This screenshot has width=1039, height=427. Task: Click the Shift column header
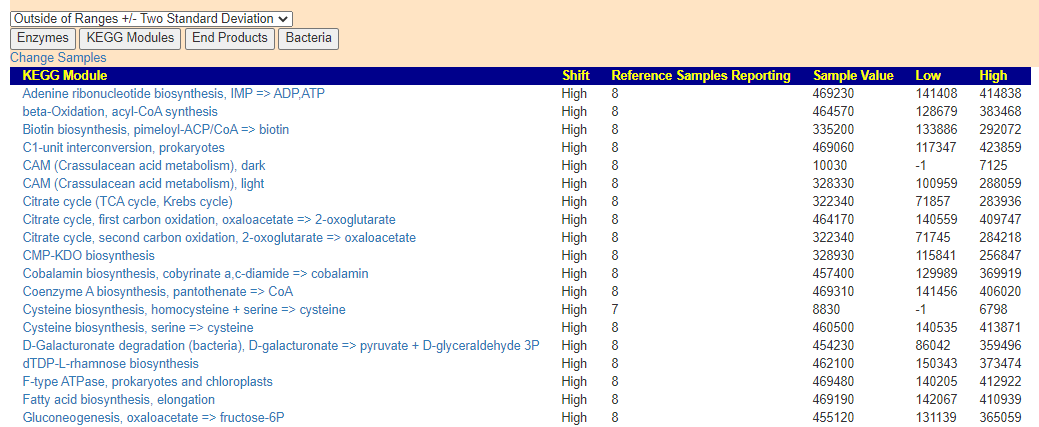click(576, 76)
